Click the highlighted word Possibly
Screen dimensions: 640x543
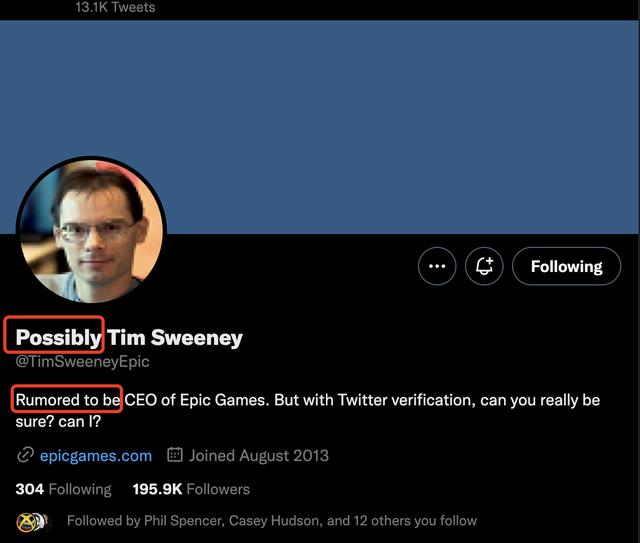pos(59,337)
